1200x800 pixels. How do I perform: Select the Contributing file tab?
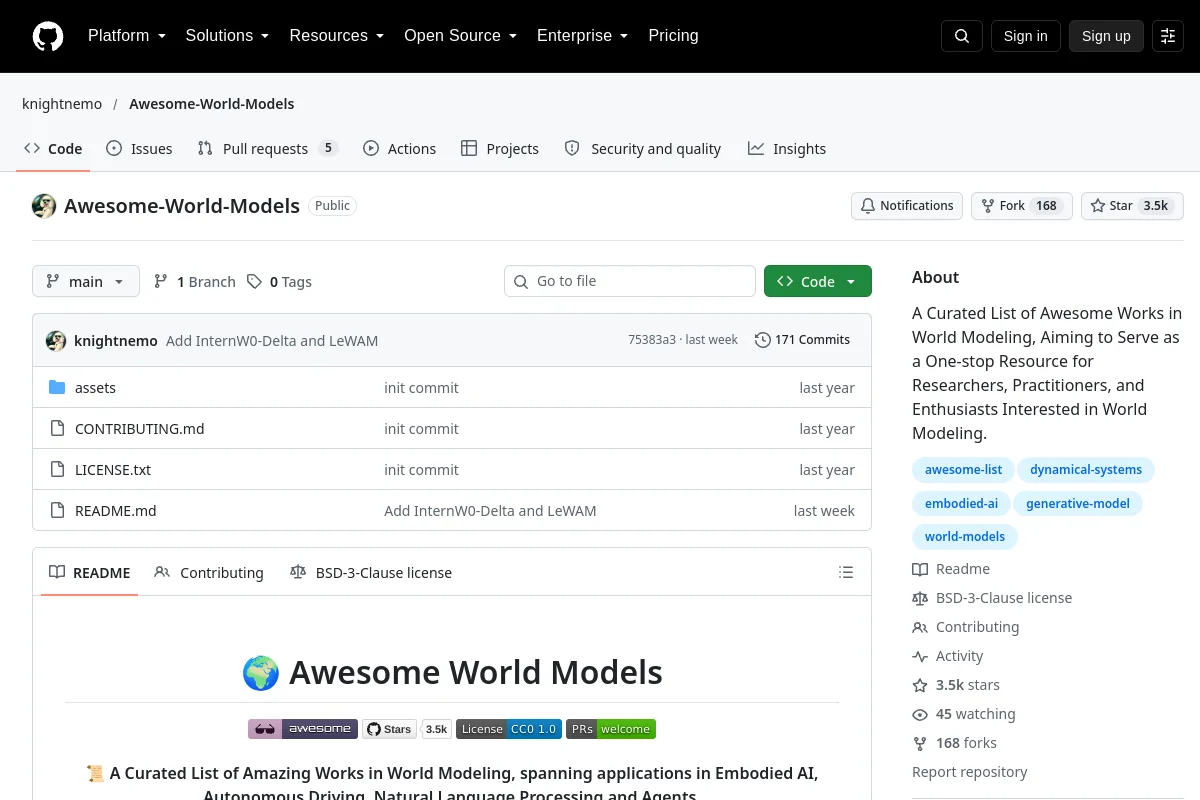(x=209, y=573)
